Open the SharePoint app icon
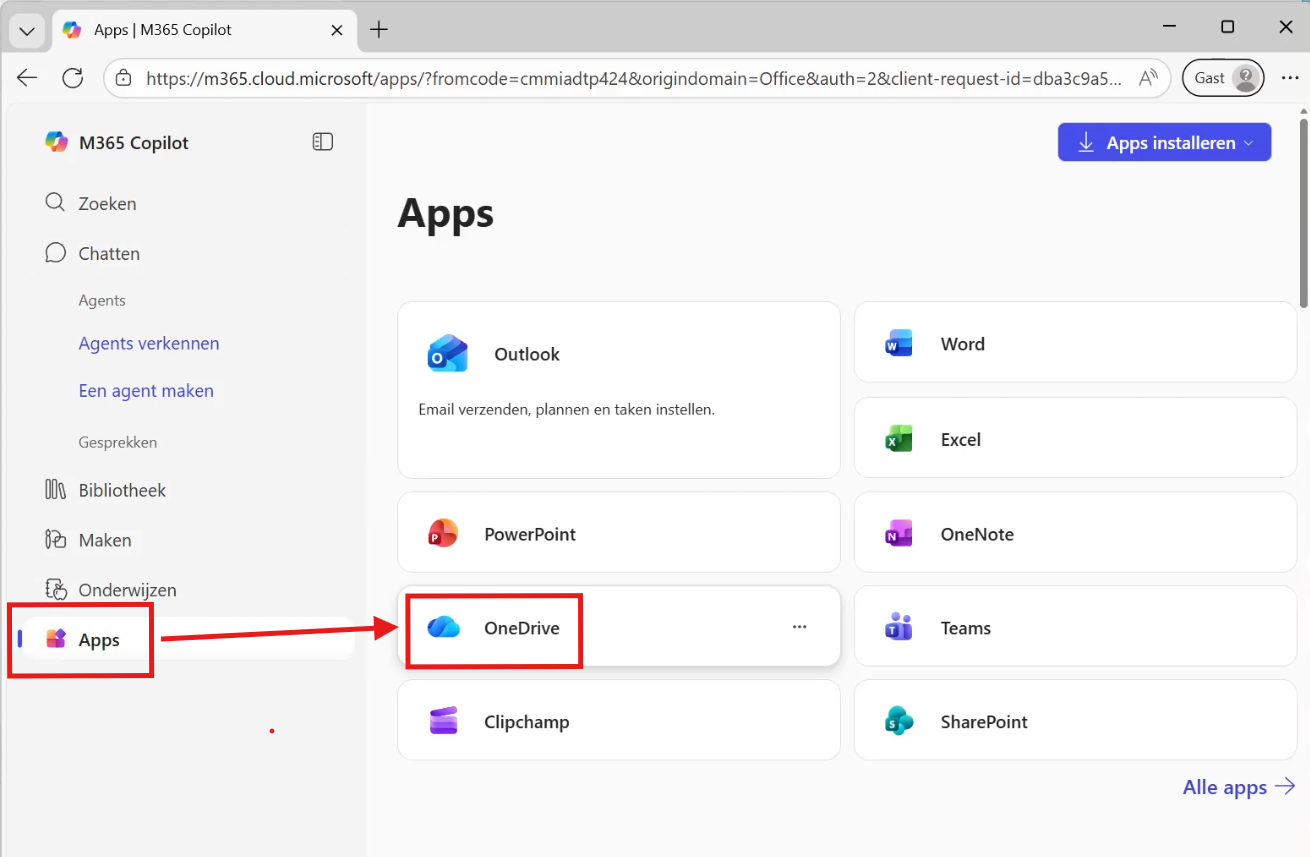This screenshot has height=857, width=1310. click(899, 722)
